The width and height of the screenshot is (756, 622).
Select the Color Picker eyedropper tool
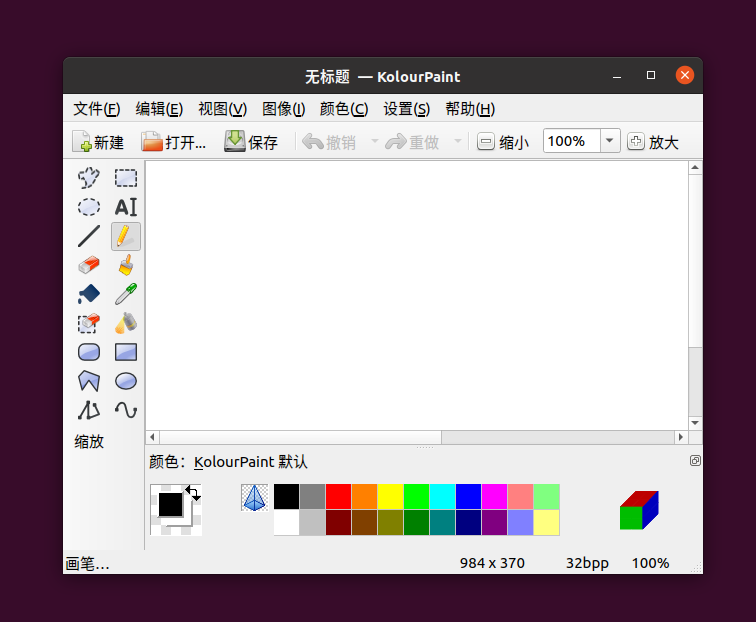(126, 294)
